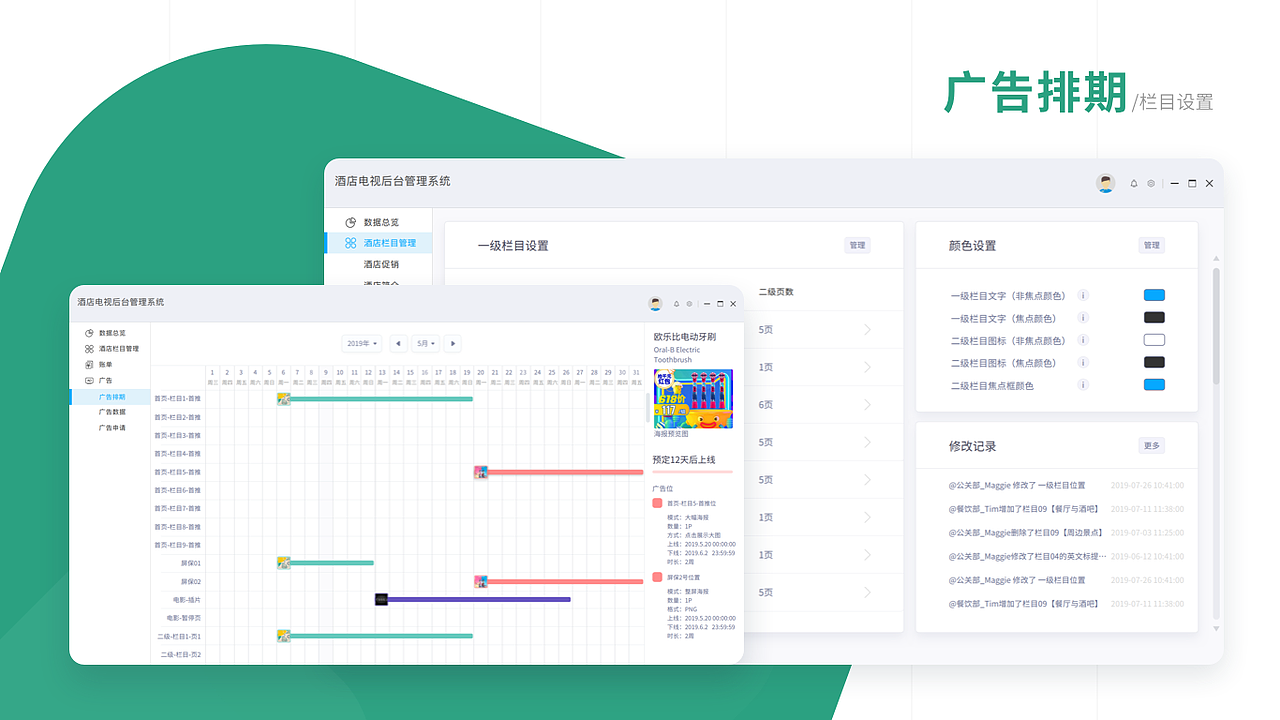
Task: Click back window vertical scrollbar
Action: [1216, 325]
